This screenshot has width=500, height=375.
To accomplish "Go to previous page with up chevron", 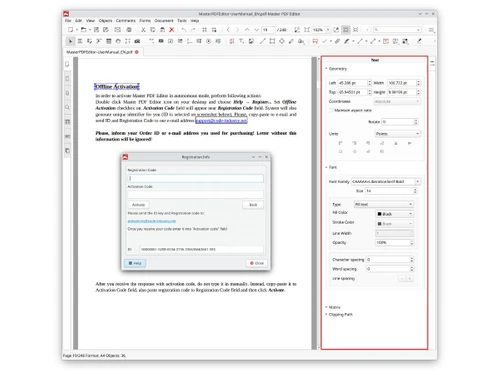I will [247, 30].
